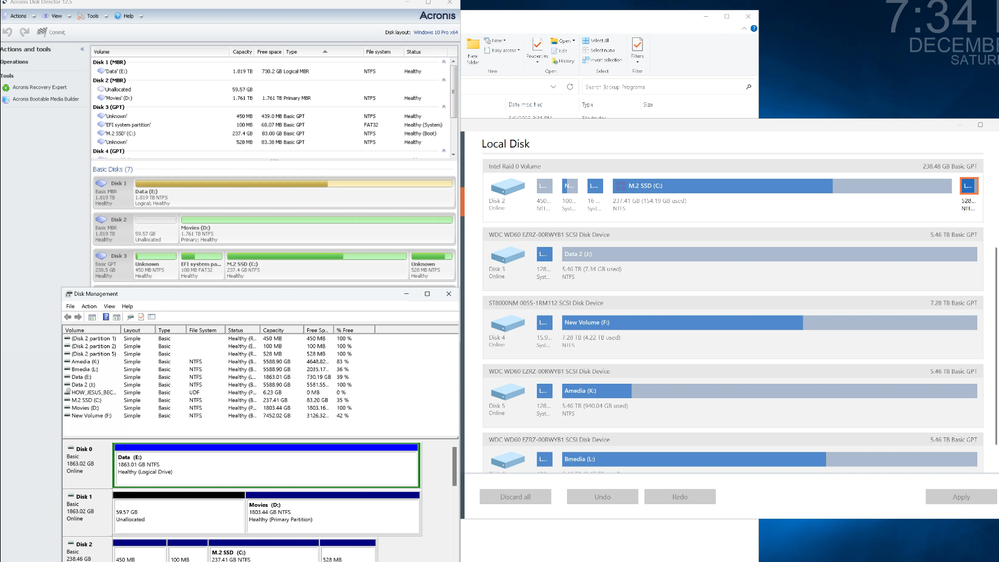Click Disk Management vertical scrollbar
The height and width of the screenshot is (562, 999).
click(x=454, y=467)
